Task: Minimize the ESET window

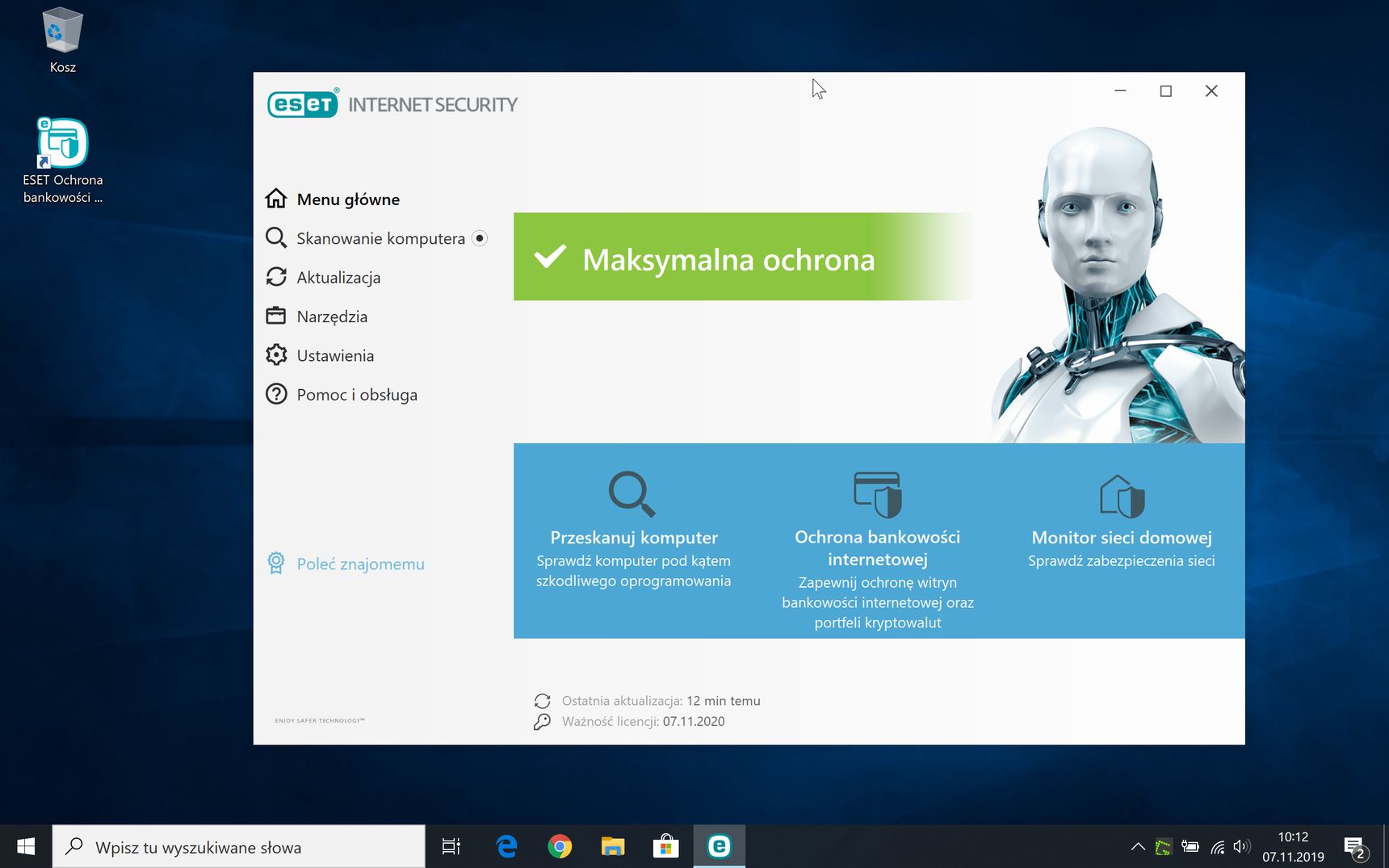Action: coord(1120,91)
